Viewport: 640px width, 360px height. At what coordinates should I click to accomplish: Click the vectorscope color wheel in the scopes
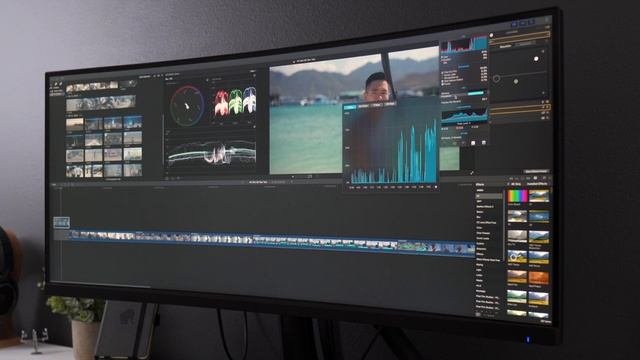[x=187, y=106]
